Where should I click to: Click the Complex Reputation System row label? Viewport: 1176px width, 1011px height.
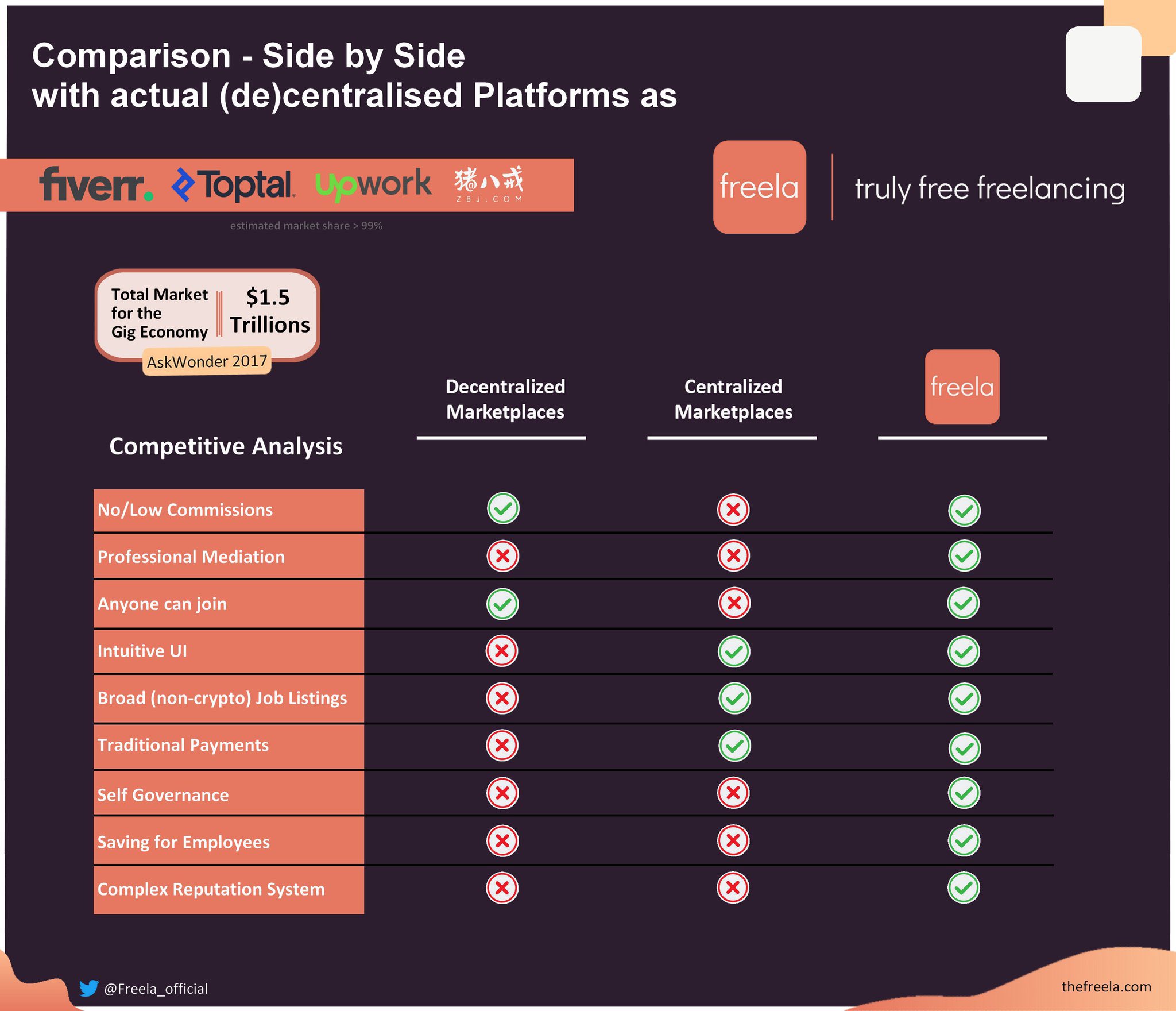[211, 889]
